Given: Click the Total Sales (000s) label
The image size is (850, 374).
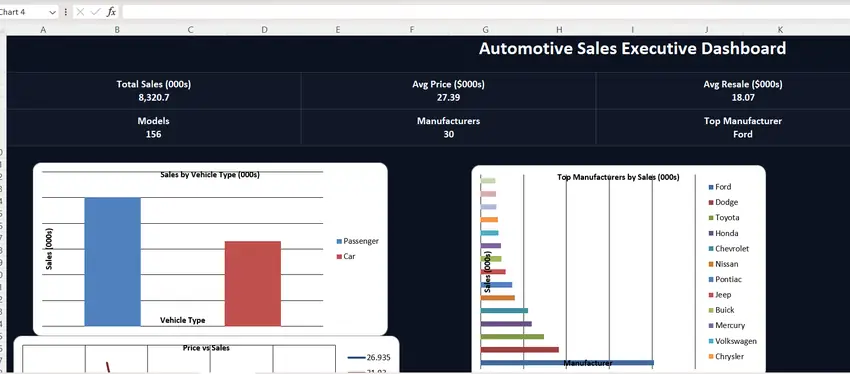Looking at the screenshot, I should click(x=153, y=84).
